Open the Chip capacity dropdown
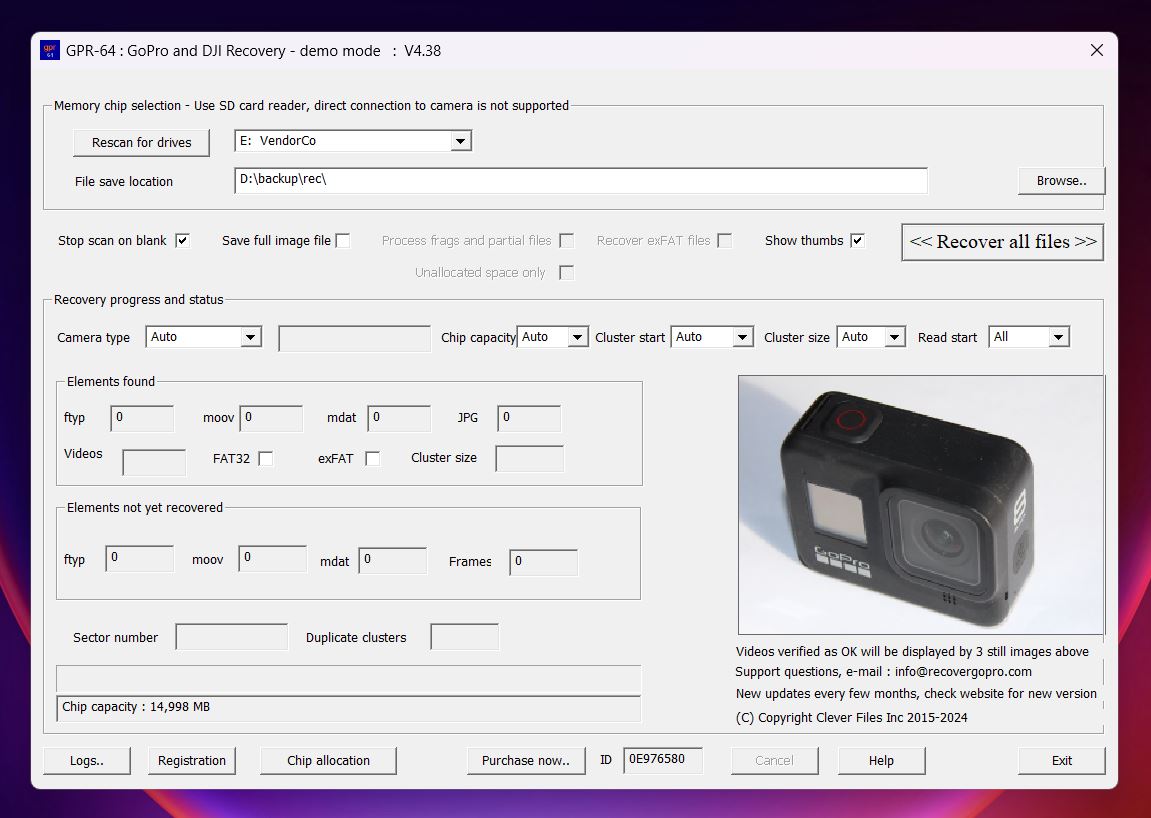Image resolution: width=1151 pixels, height=818 pixels. point(577,337)
